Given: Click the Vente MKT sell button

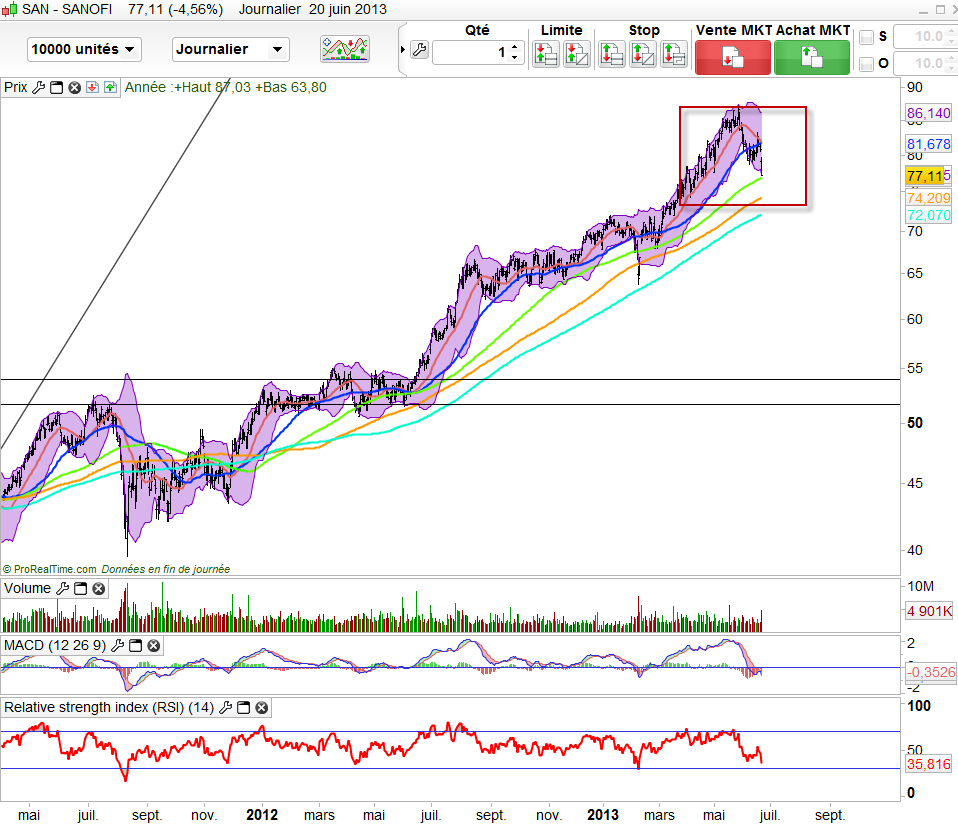Looking at the screenshot, I should (733, 56).
